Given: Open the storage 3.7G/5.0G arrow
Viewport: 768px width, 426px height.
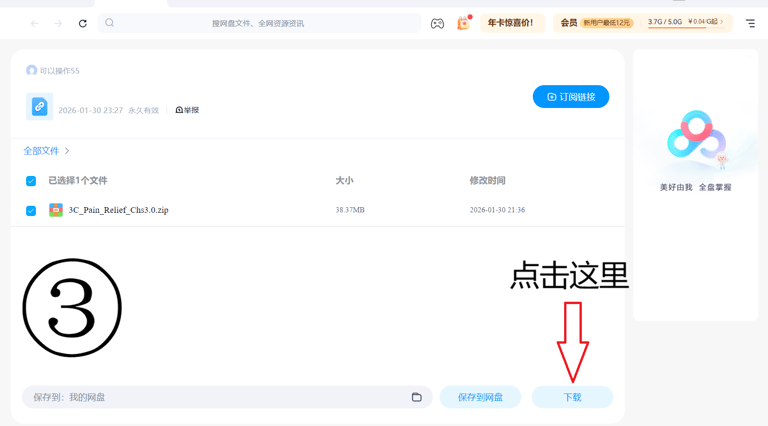Looking at the screenshot, I should tap(721, 22).
